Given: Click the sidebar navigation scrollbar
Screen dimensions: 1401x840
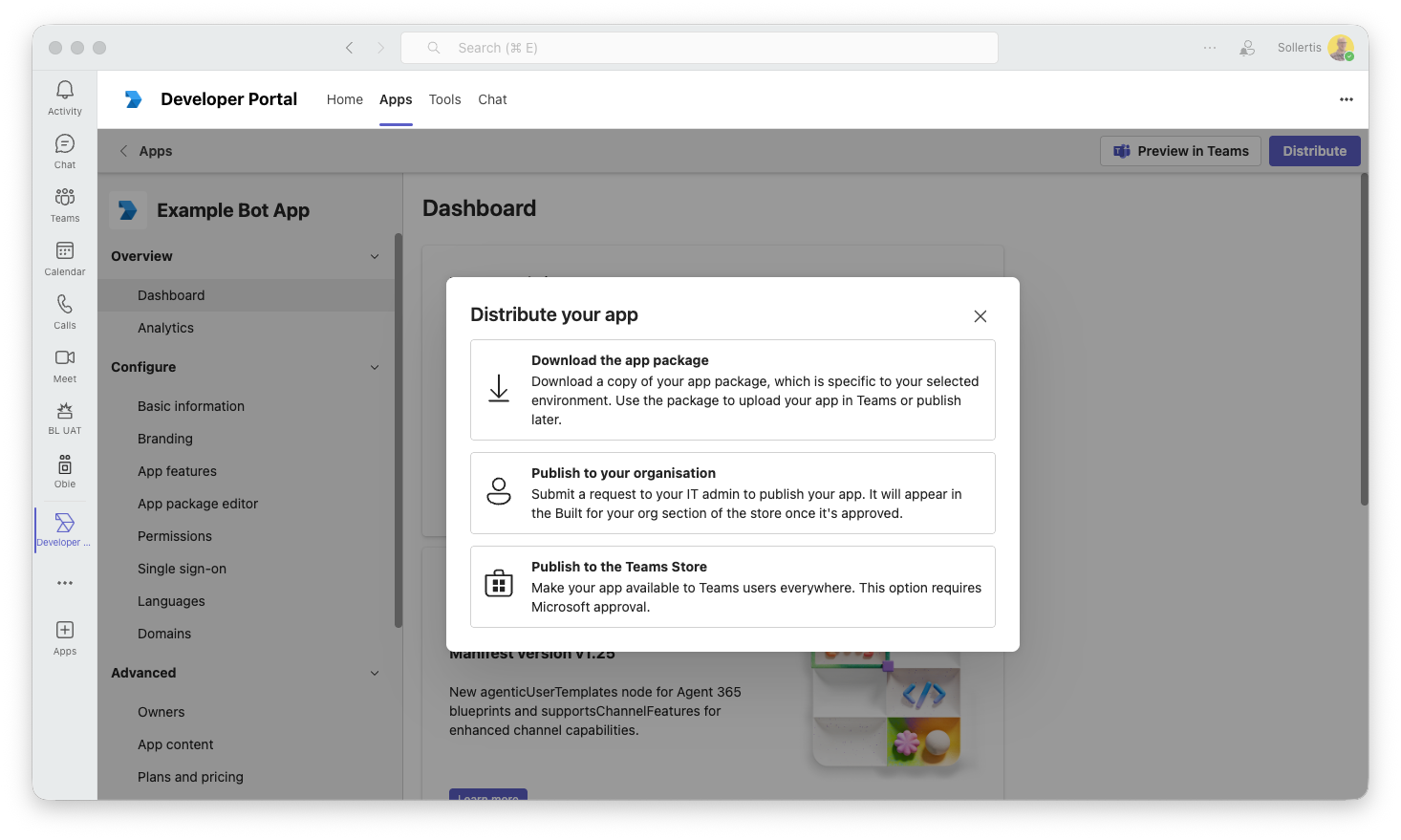Looking at the screenshot, I should pyautogui.click(x=399, y=430).
